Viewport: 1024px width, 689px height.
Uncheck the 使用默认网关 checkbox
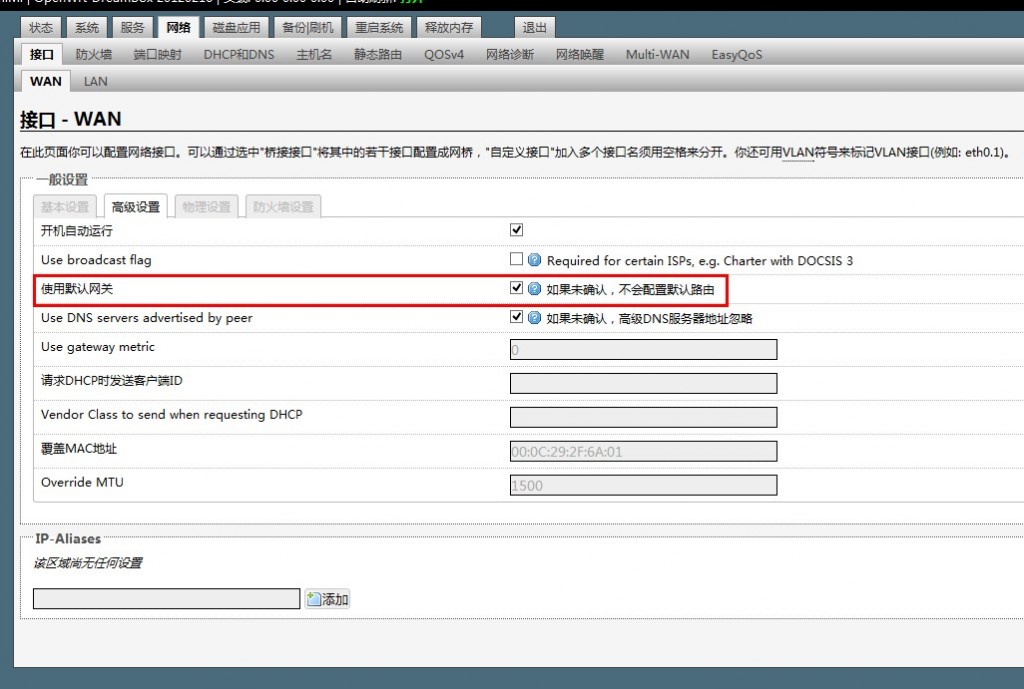point(517,288)
